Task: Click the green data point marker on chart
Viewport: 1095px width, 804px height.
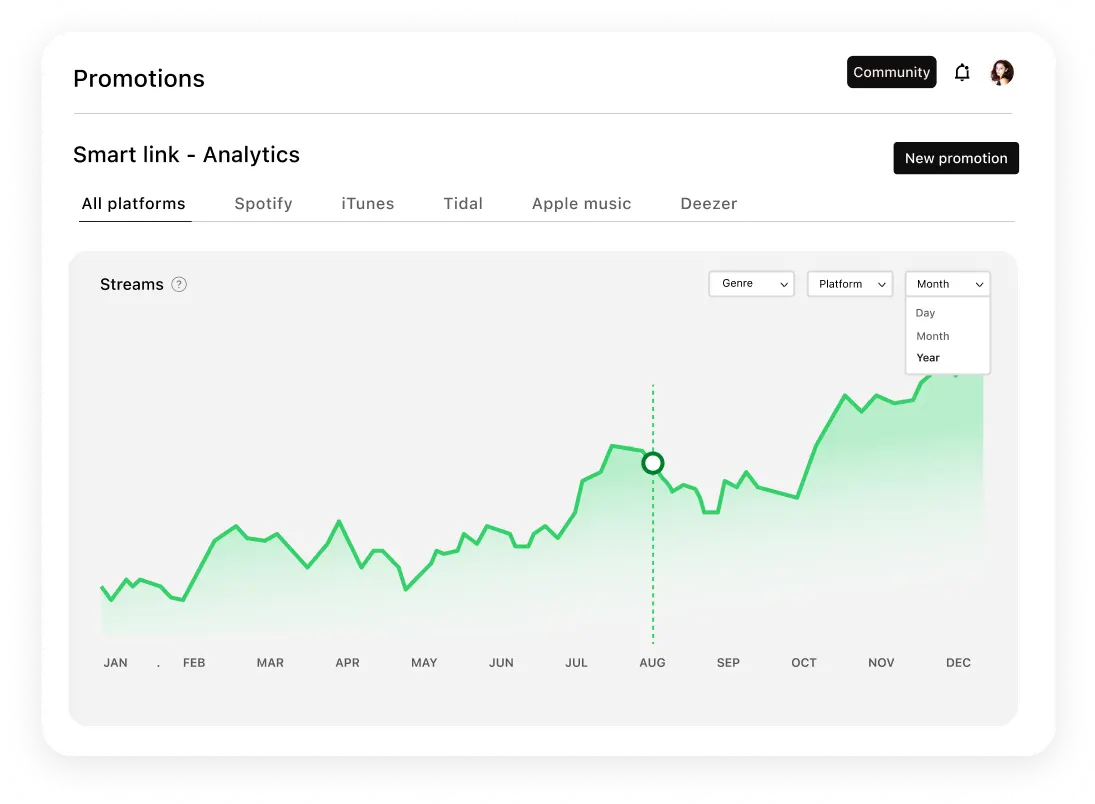Action: [x=653, y=463]
